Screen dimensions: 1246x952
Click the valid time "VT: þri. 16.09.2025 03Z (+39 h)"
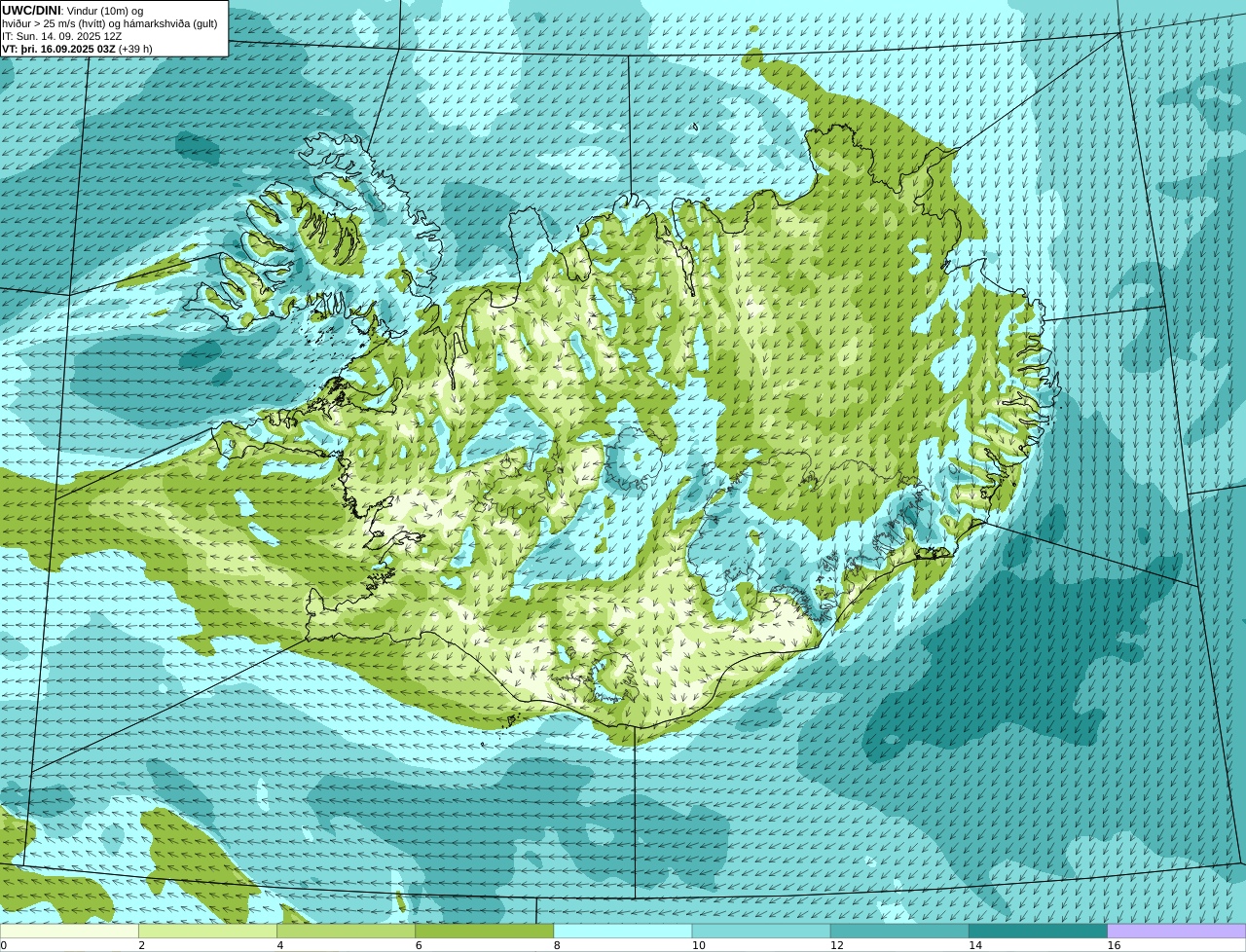pos(77,49)
